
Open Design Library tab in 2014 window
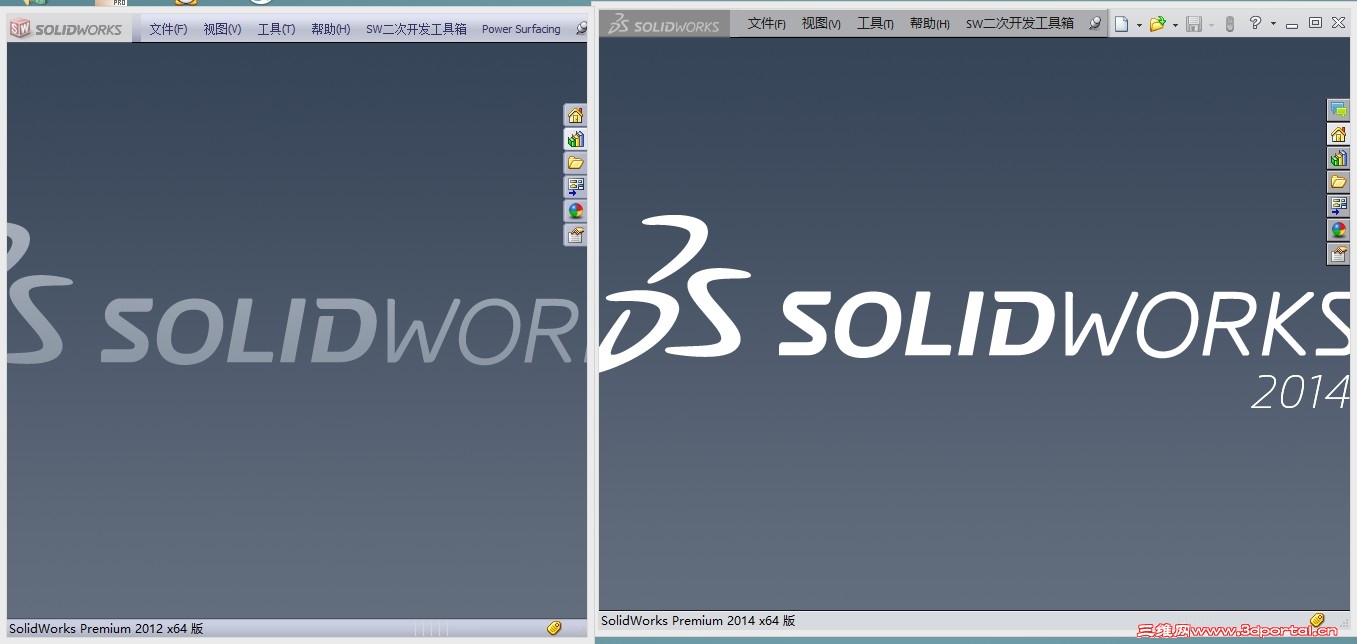point(1338,158)
